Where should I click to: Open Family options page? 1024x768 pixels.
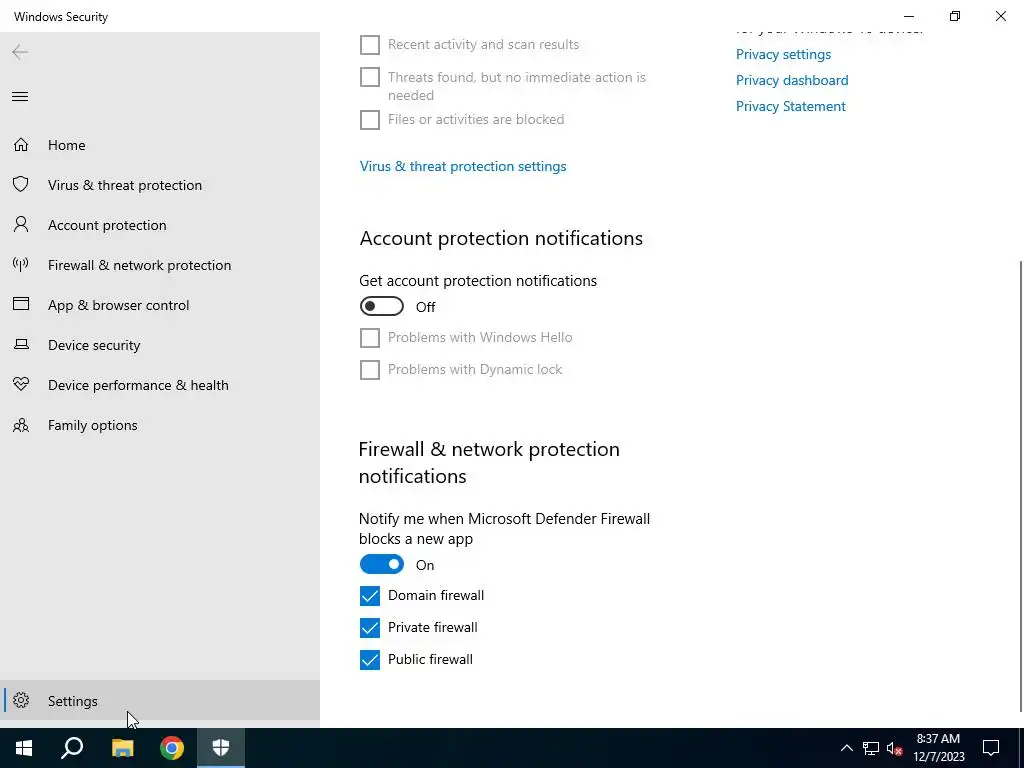(x=160, y=425)
